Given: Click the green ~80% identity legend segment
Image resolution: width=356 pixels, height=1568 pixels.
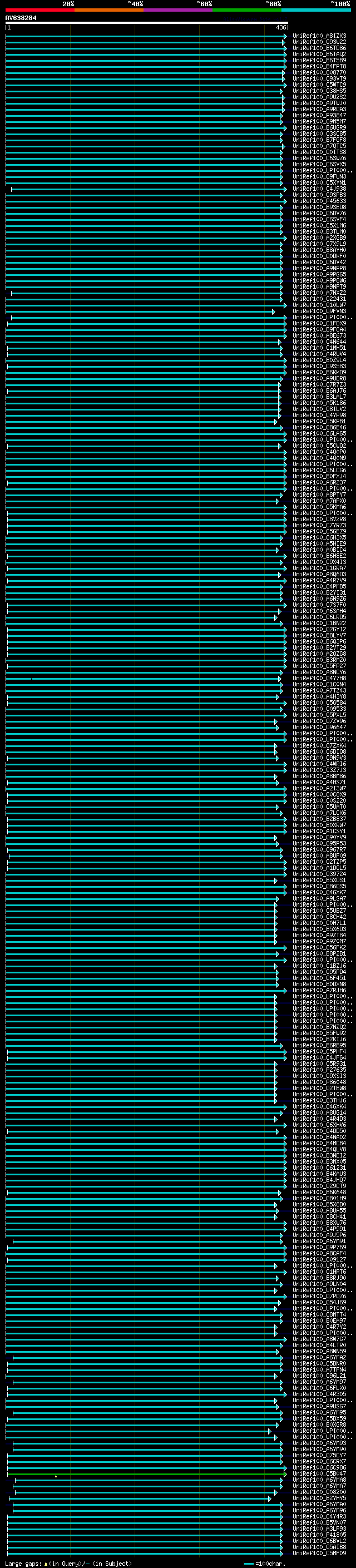Looking at the screenshot, I should tap(247, 10).
